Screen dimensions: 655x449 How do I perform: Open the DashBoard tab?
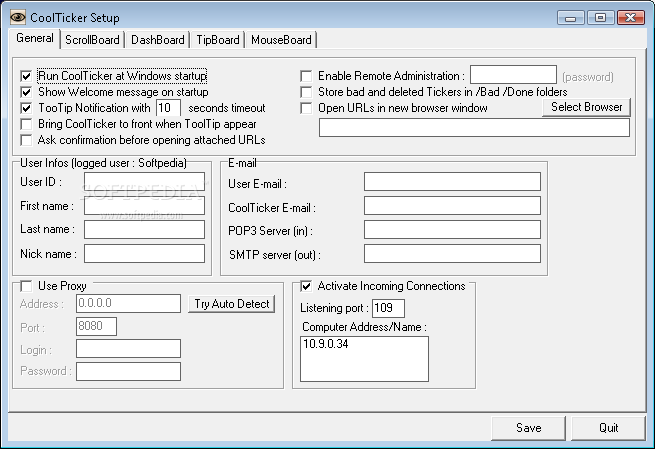click(x=157, y=40)
